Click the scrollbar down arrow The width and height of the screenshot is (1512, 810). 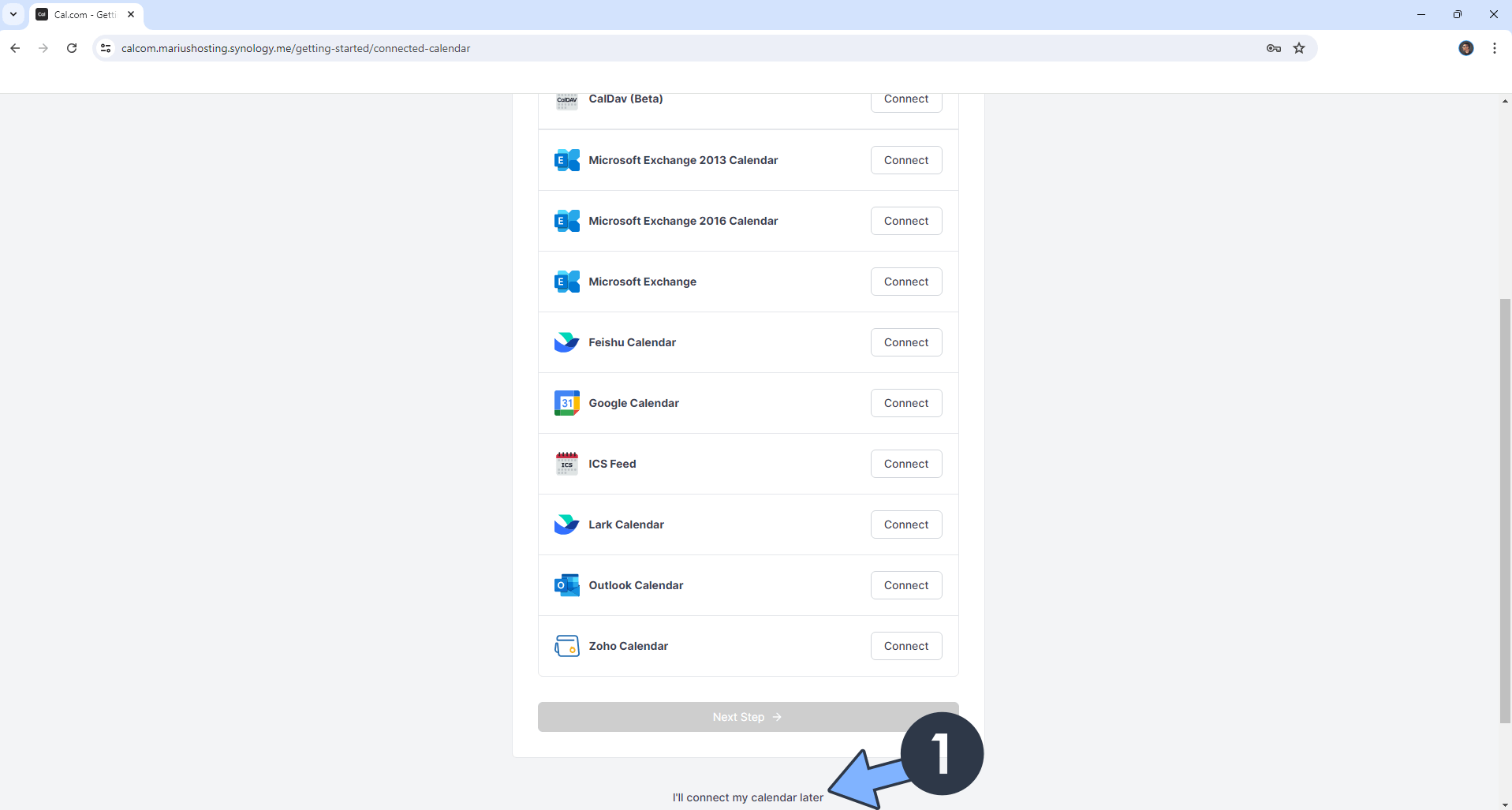click(1505, 804)
